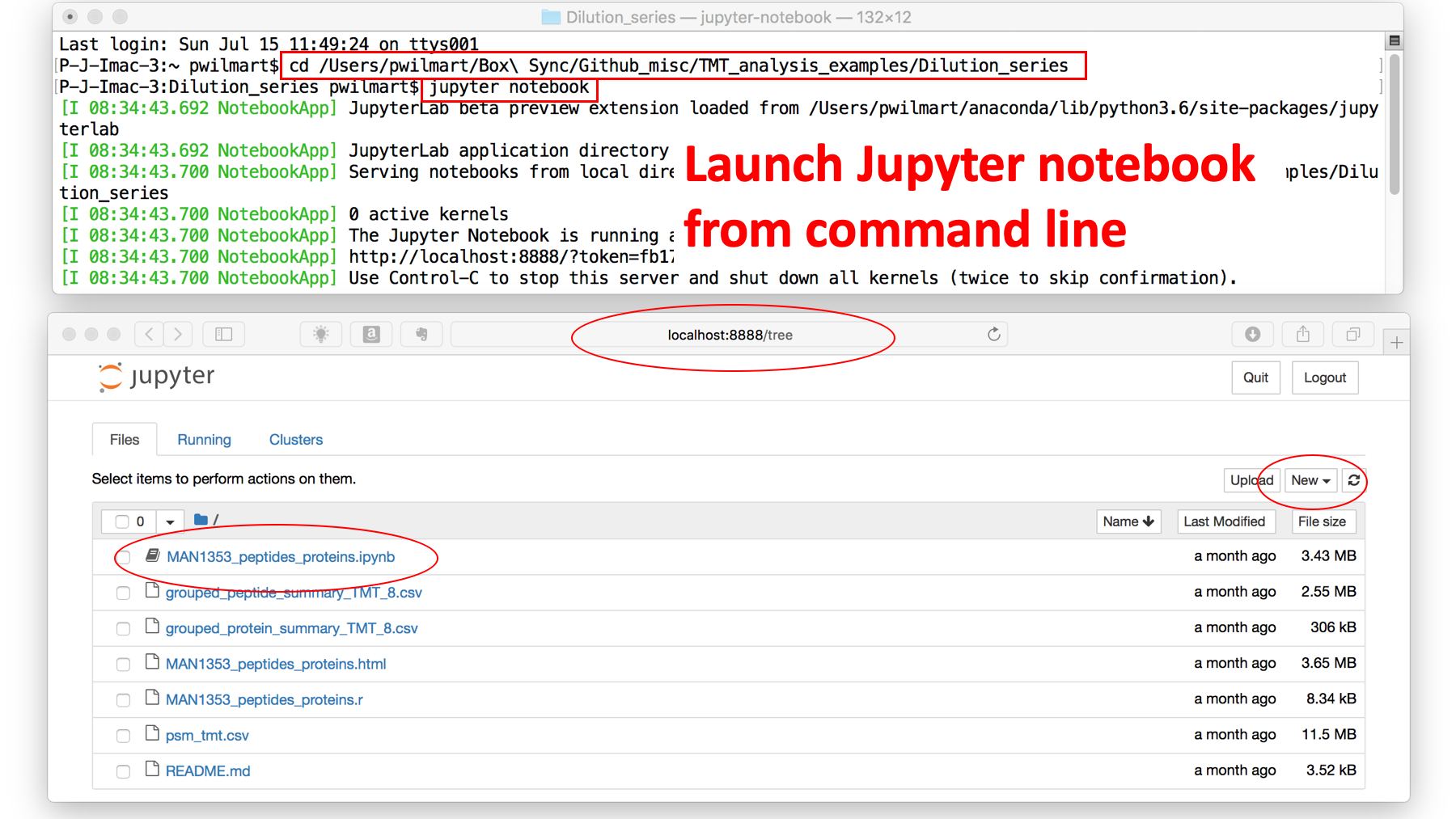The width and height of the screenshot is (1456, 819).
Task: Open grouped_protein_summary_TMT_8.csv
Action: click(x=291, y=628)
